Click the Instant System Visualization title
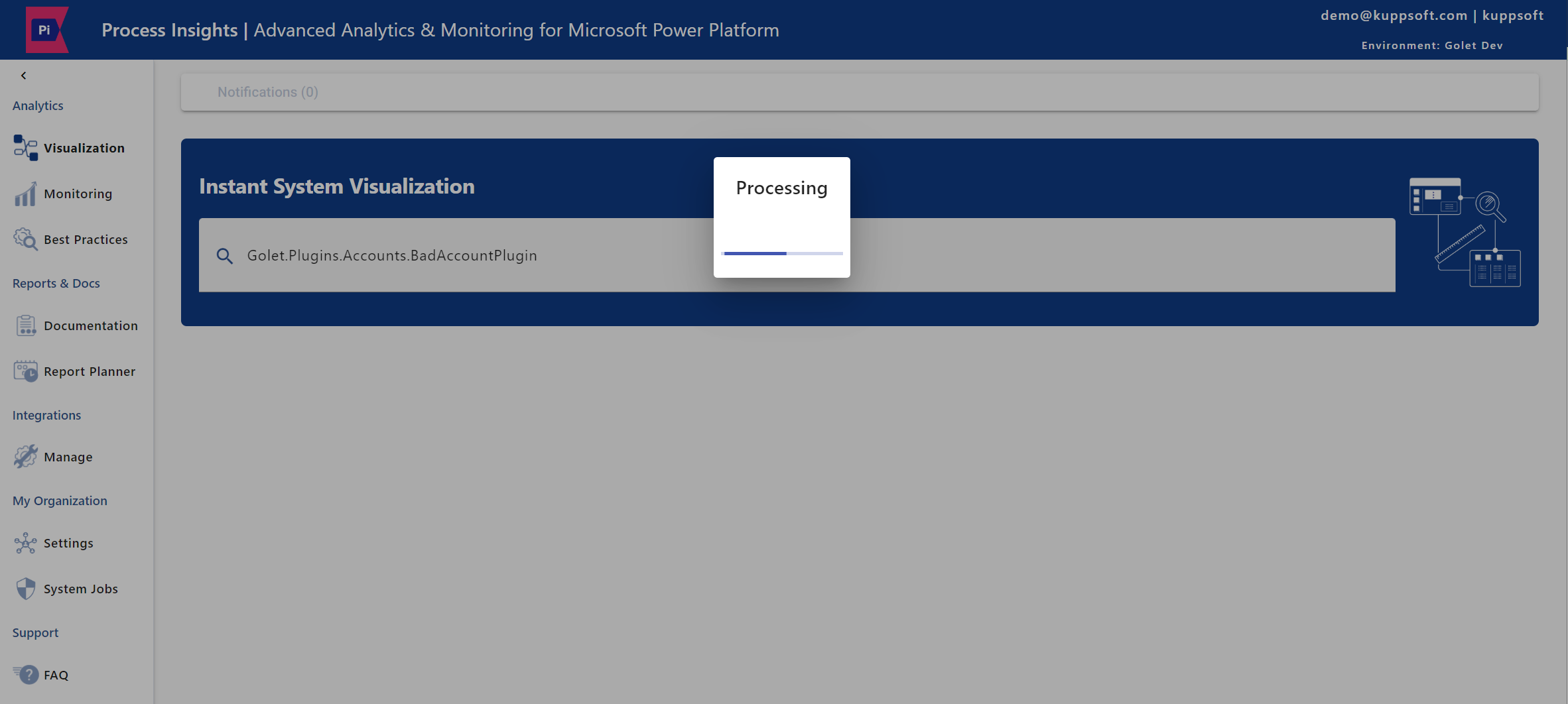This screenshot has height=704, width=1568. [337, 186]
